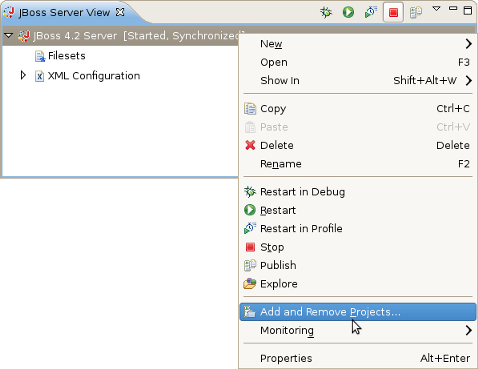
Task: Choose Rename from the context menu
Action: tap(358, 164)
